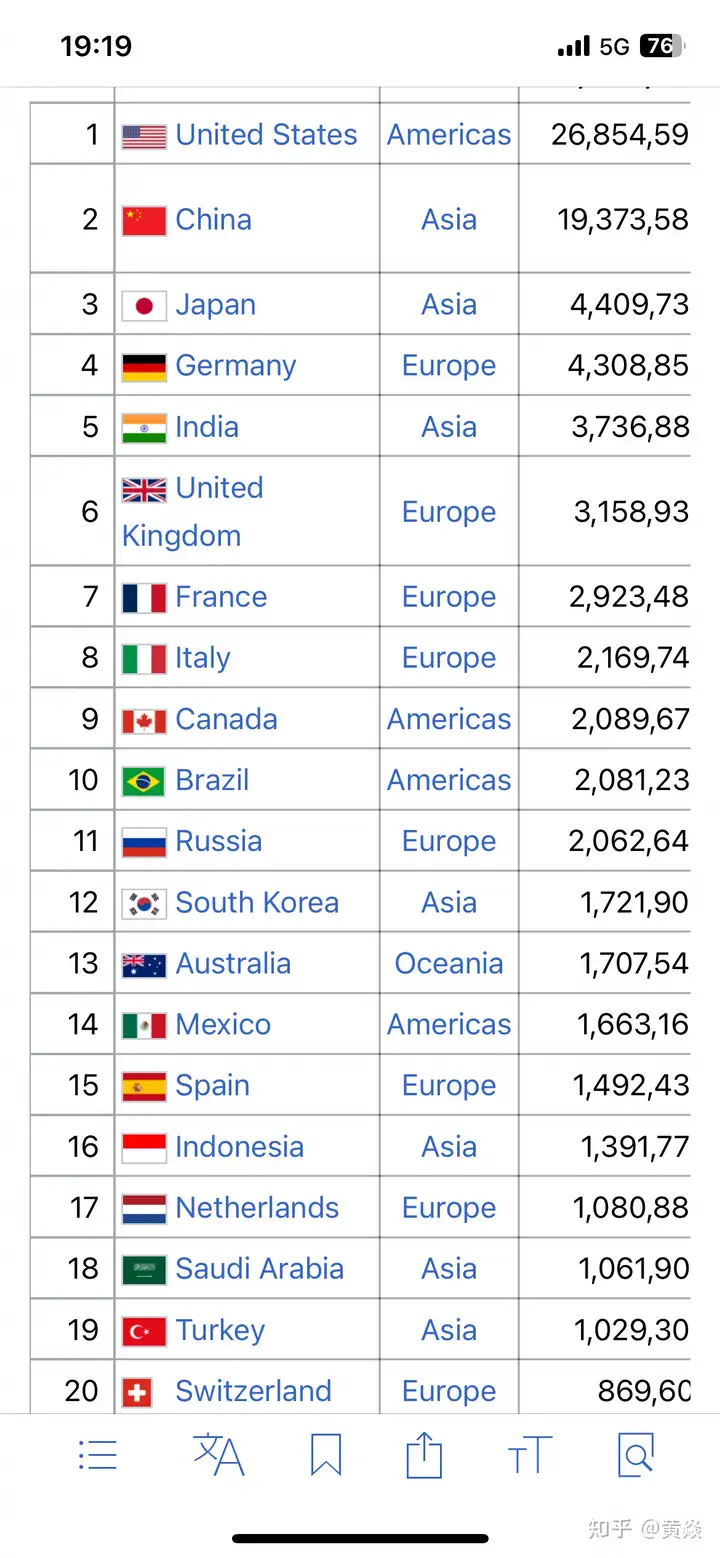
Task: Open text size adjustment icon
Action: coord(530,1456)
